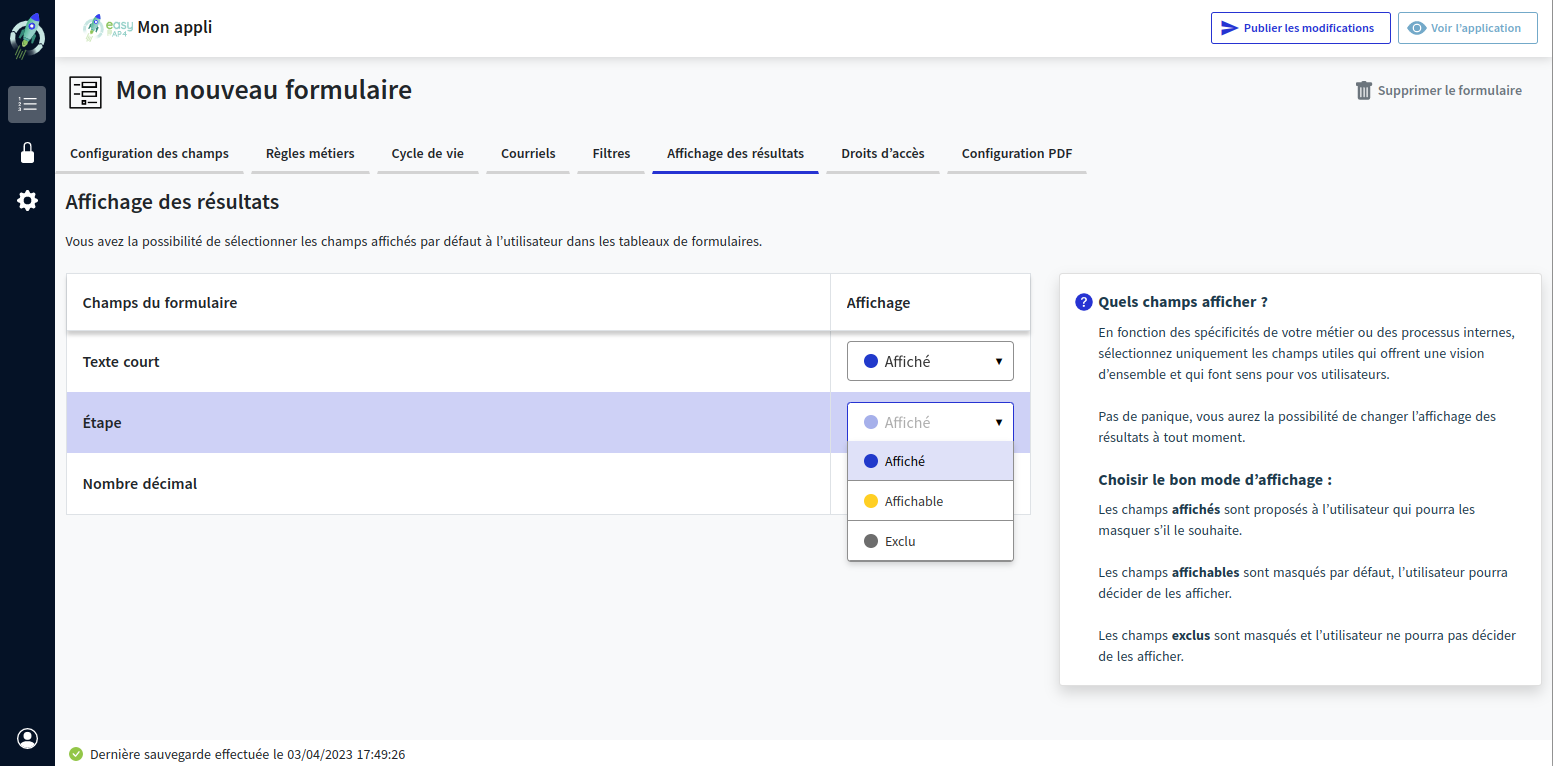The image size is (1553, 766).
Task: Go to the Droits d'accès tab
Action: pyautogui.click(x=882, y=154)
